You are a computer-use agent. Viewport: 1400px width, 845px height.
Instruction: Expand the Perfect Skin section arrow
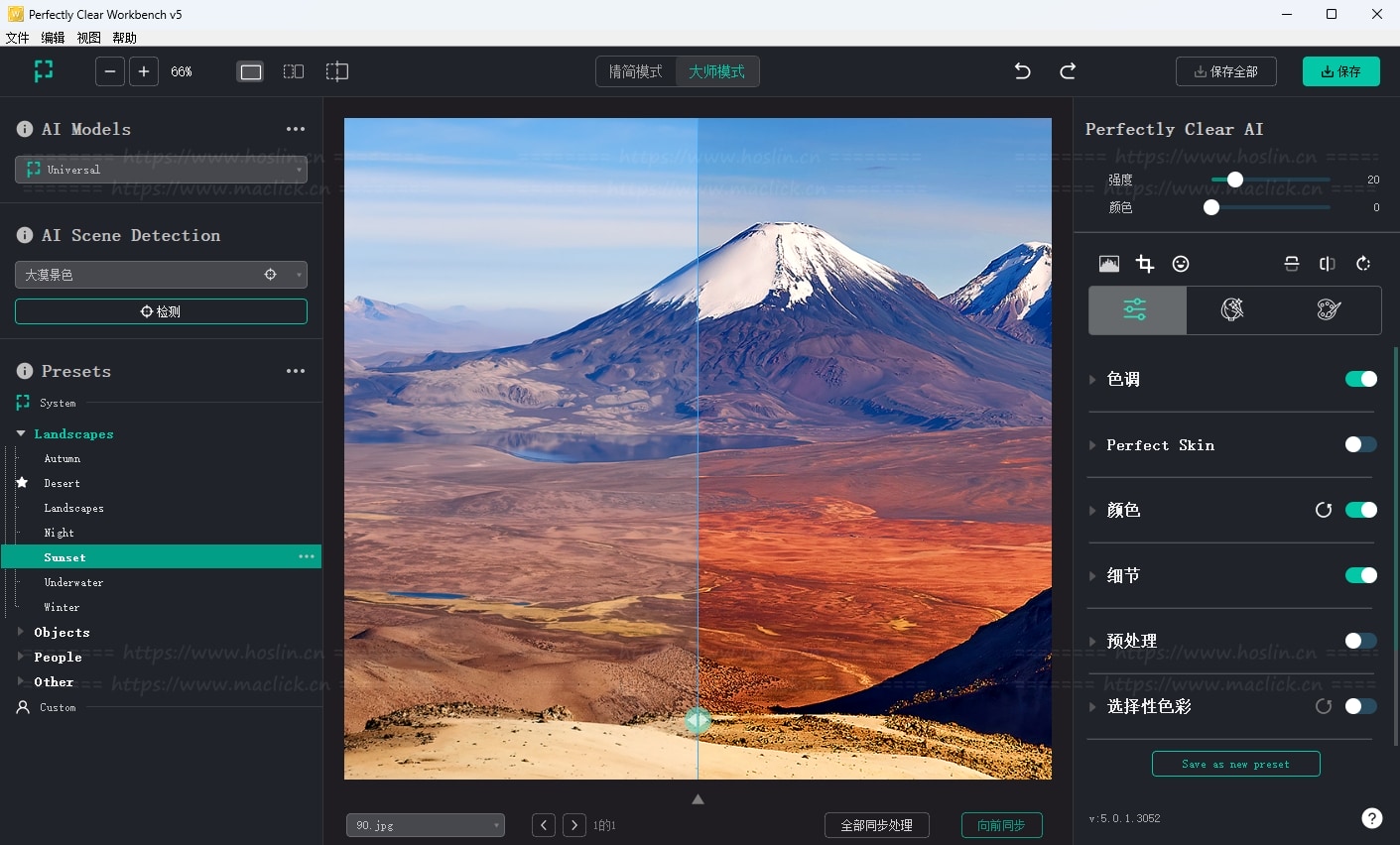(x=1092, y=445)
